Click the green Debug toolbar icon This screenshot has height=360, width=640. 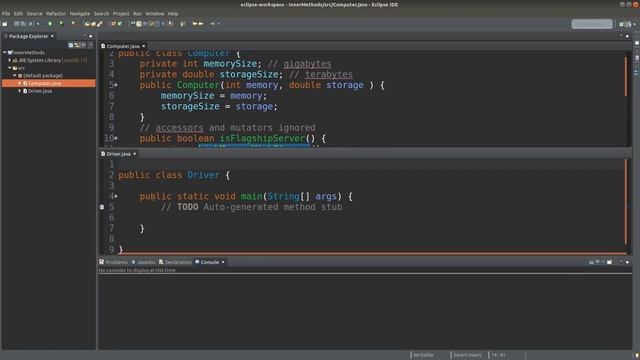tap(50, 24)
